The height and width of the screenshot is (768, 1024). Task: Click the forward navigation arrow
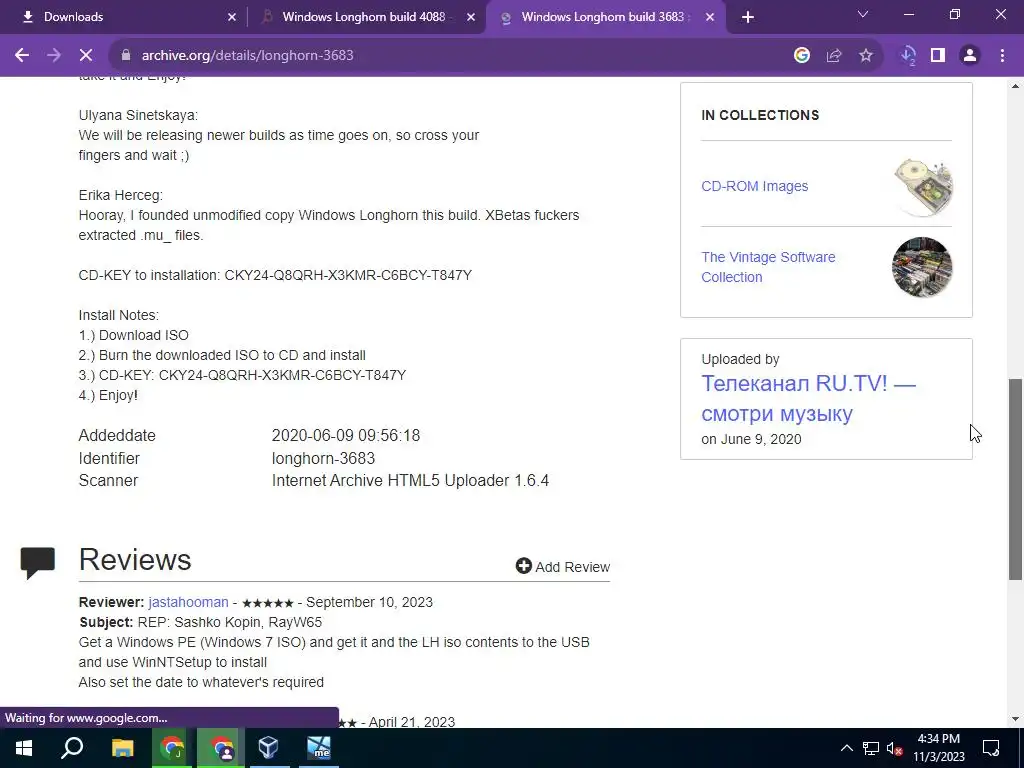[x=54, y=56]
